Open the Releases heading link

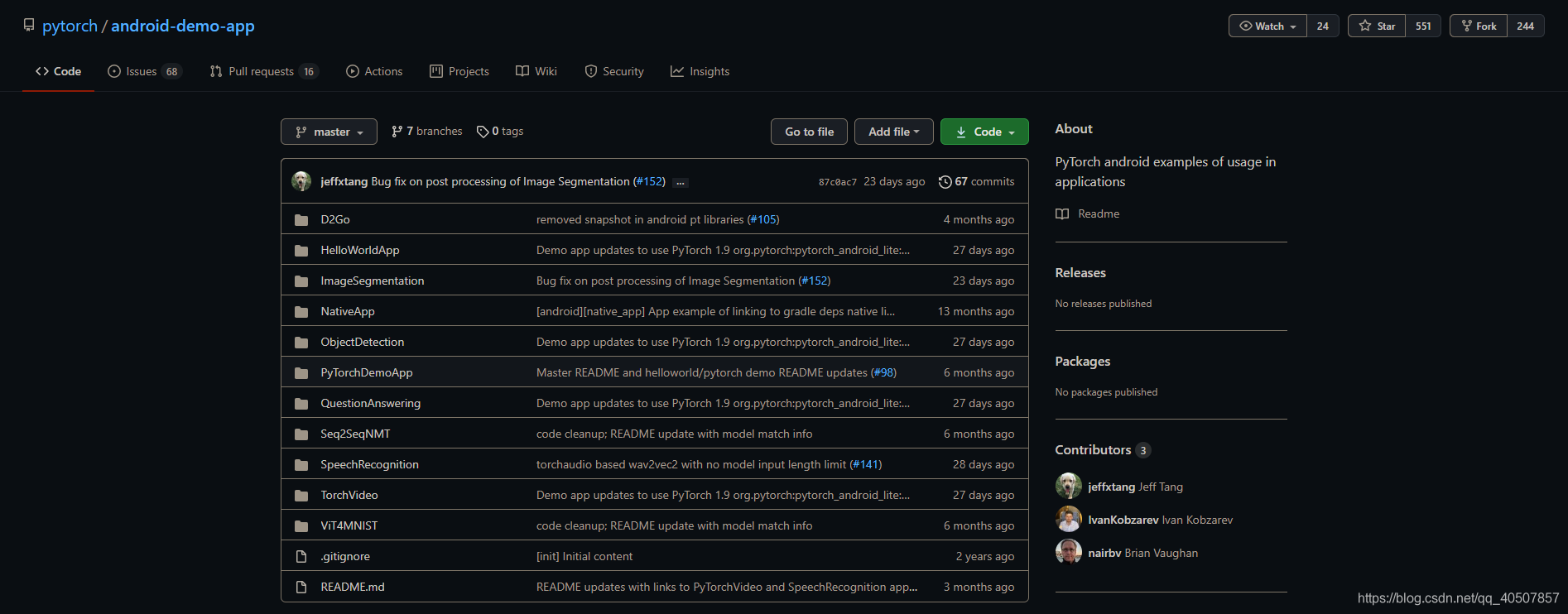[1080, 272]
